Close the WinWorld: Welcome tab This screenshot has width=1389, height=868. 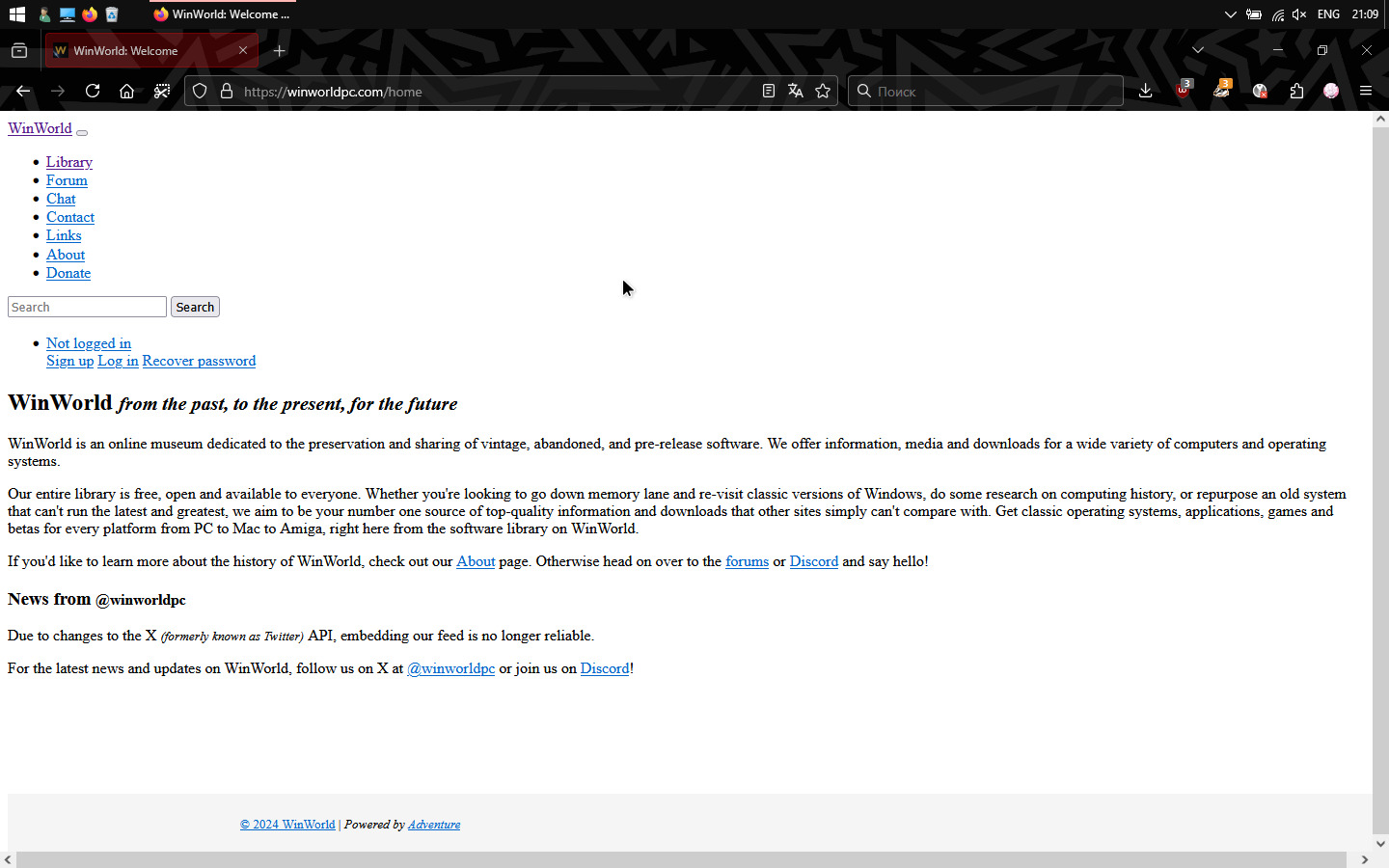point(243,50)
